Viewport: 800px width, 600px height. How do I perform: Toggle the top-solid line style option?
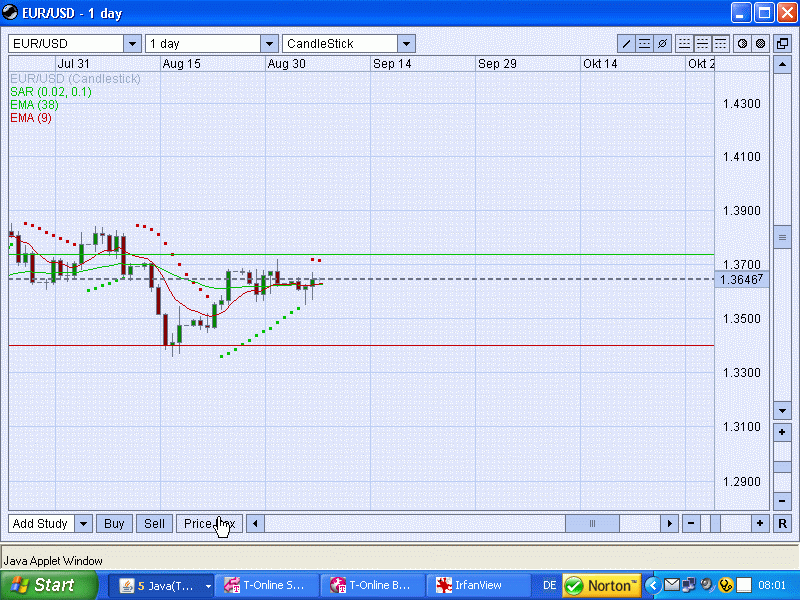pos(720,44)
